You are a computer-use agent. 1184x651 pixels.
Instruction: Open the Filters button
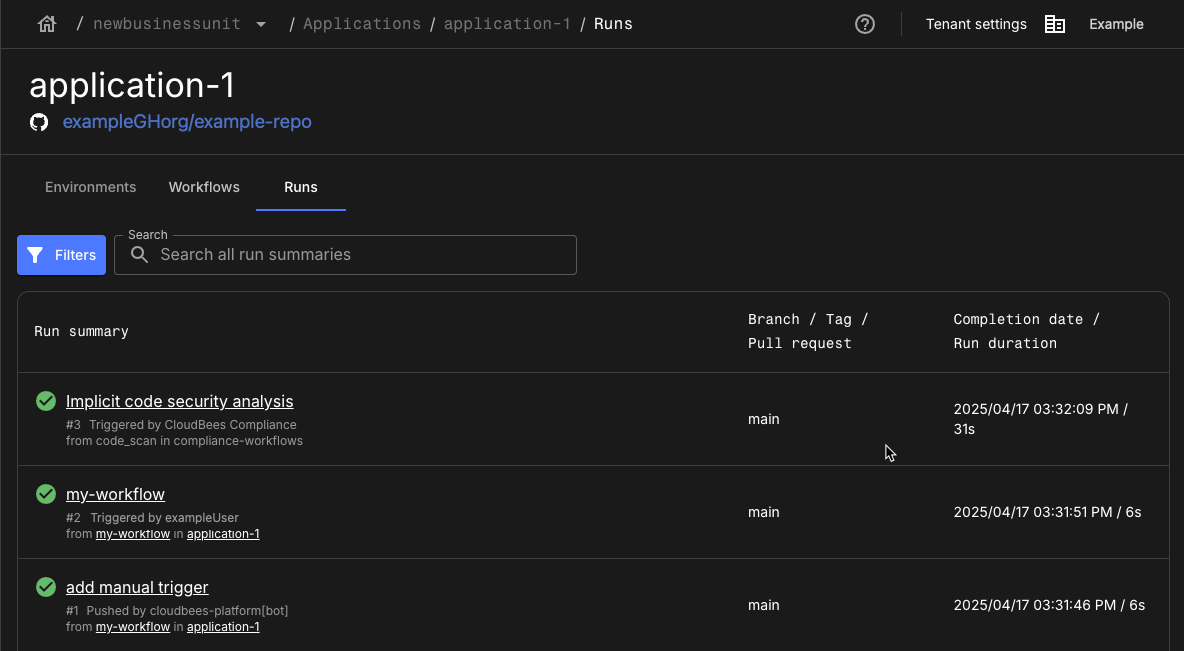click(61, 255)
